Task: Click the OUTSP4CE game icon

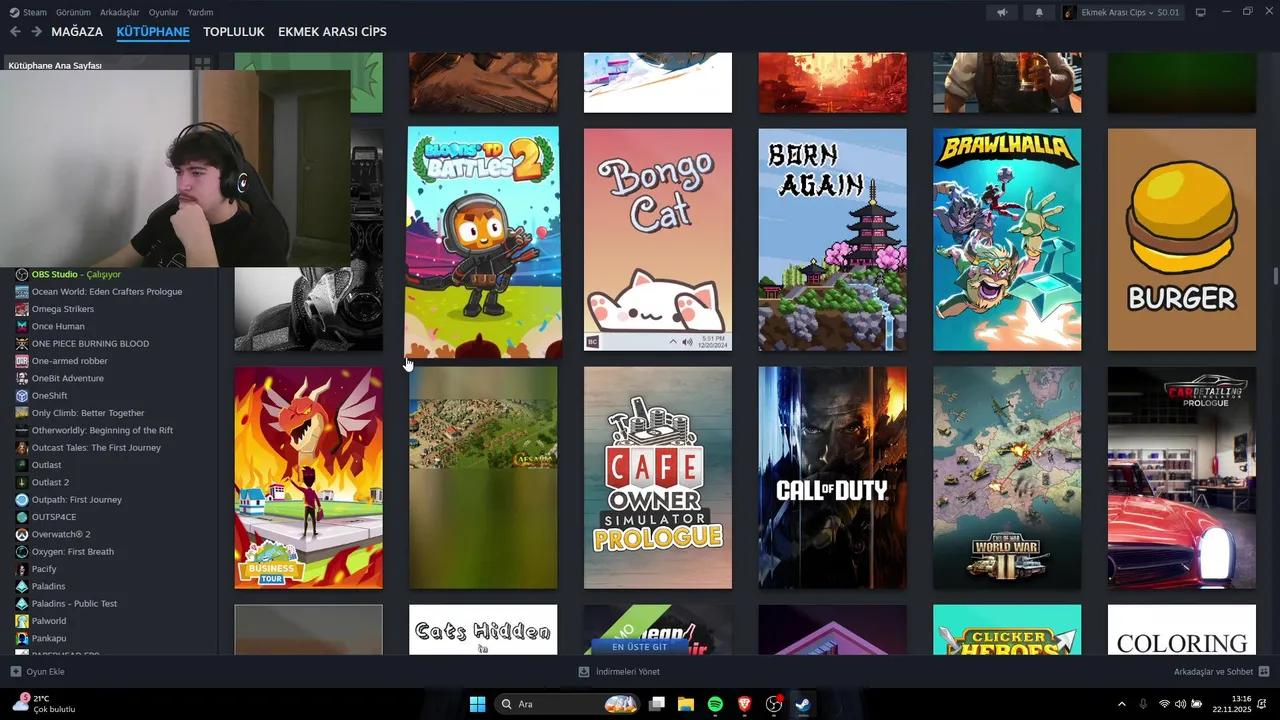Action: (22, 517)
